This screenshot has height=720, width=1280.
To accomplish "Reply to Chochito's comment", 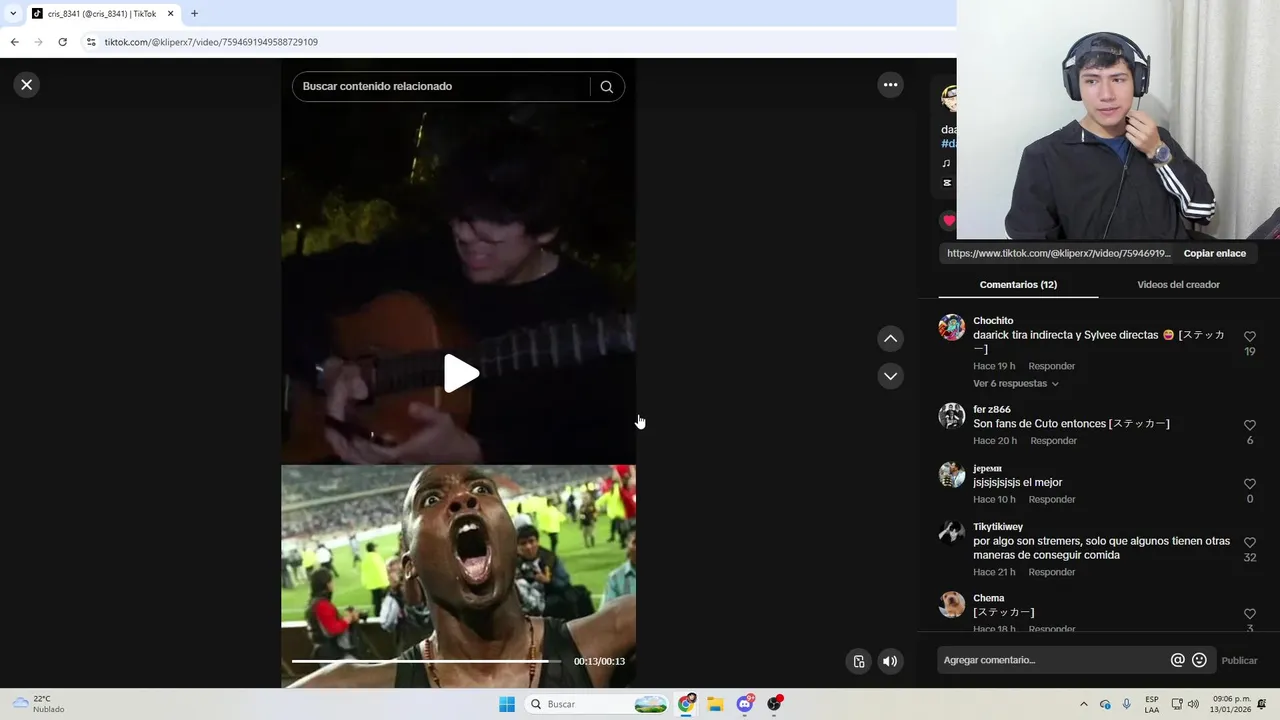I will pyautogui.click(x=1052, y=366).
